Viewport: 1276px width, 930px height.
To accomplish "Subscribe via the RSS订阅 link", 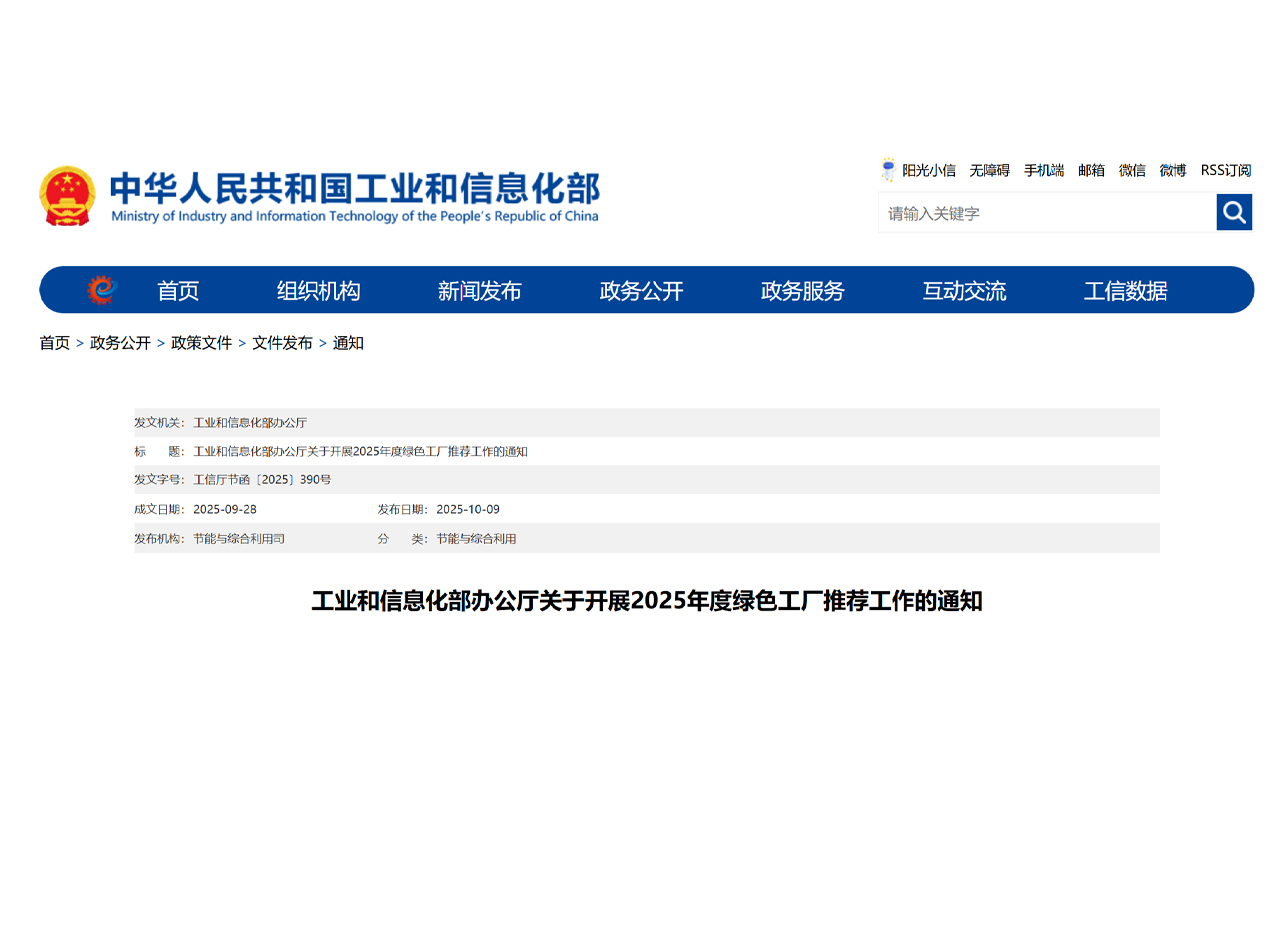I will click(1225, 170).
